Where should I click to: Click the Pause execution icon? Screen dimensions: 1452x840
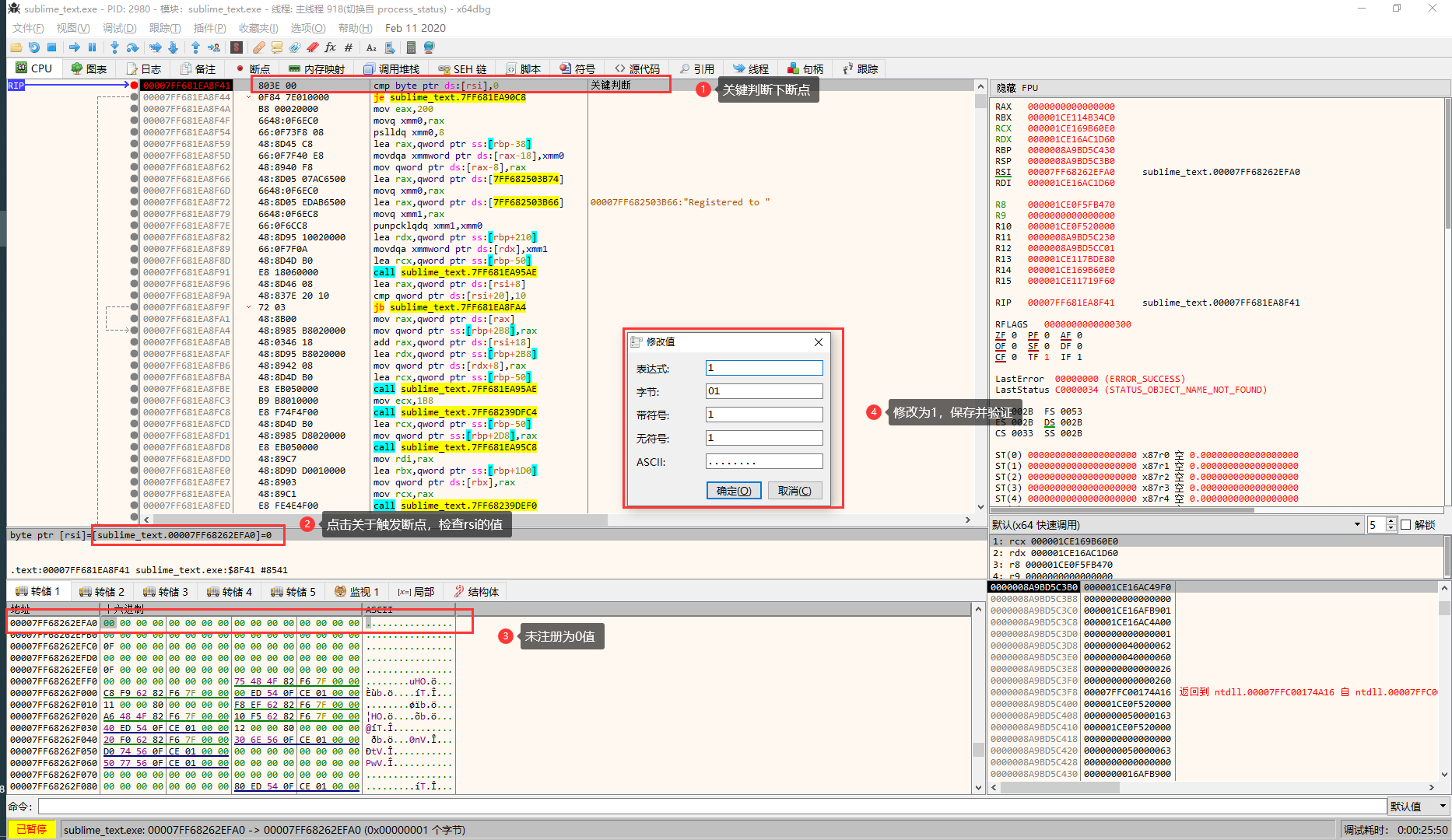93,47
